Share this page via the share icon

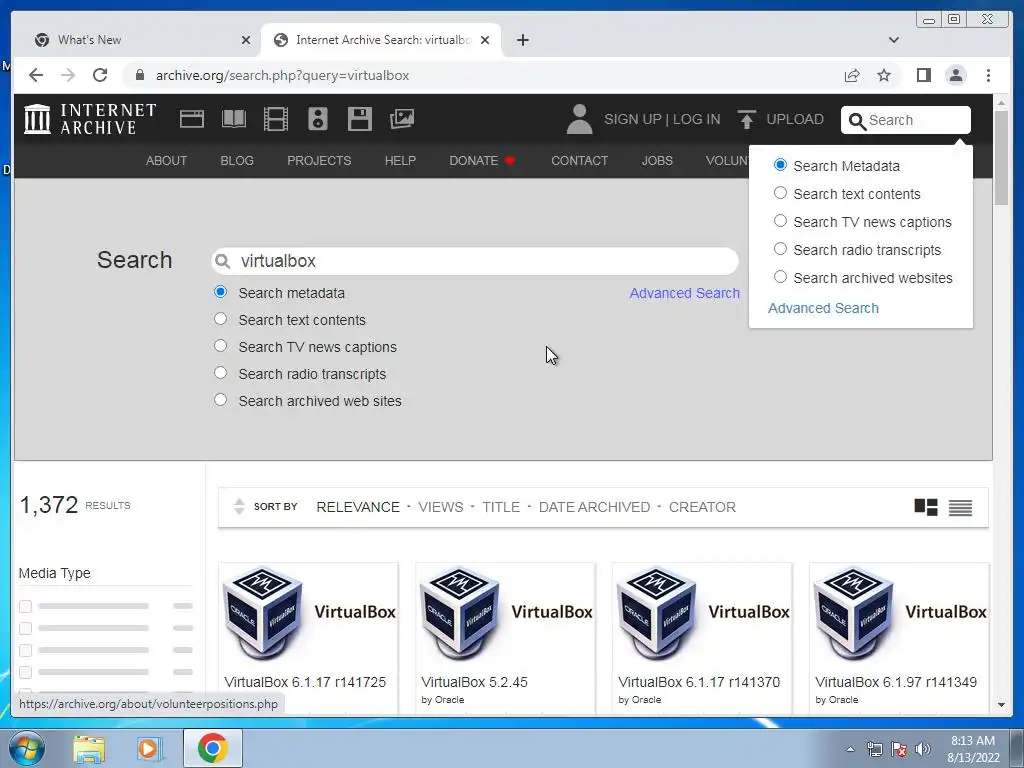[852, 75]
